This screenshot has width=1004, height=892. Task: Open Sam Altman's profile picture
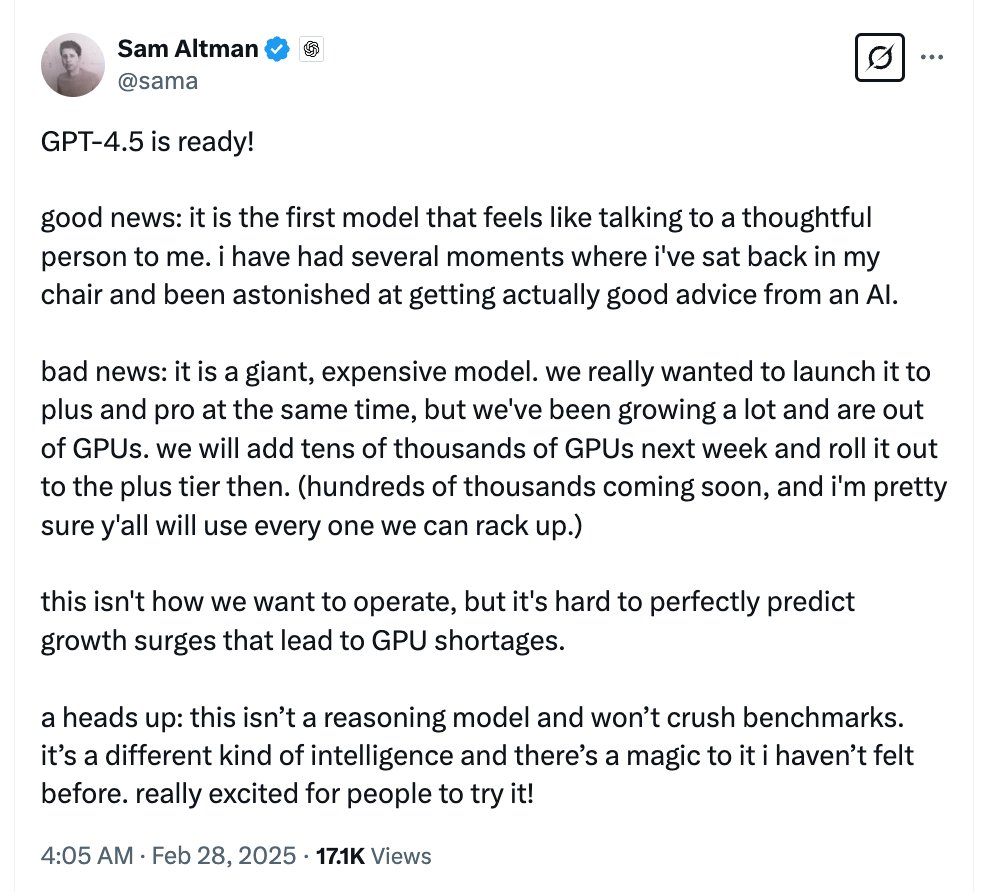tap(72, 65)
